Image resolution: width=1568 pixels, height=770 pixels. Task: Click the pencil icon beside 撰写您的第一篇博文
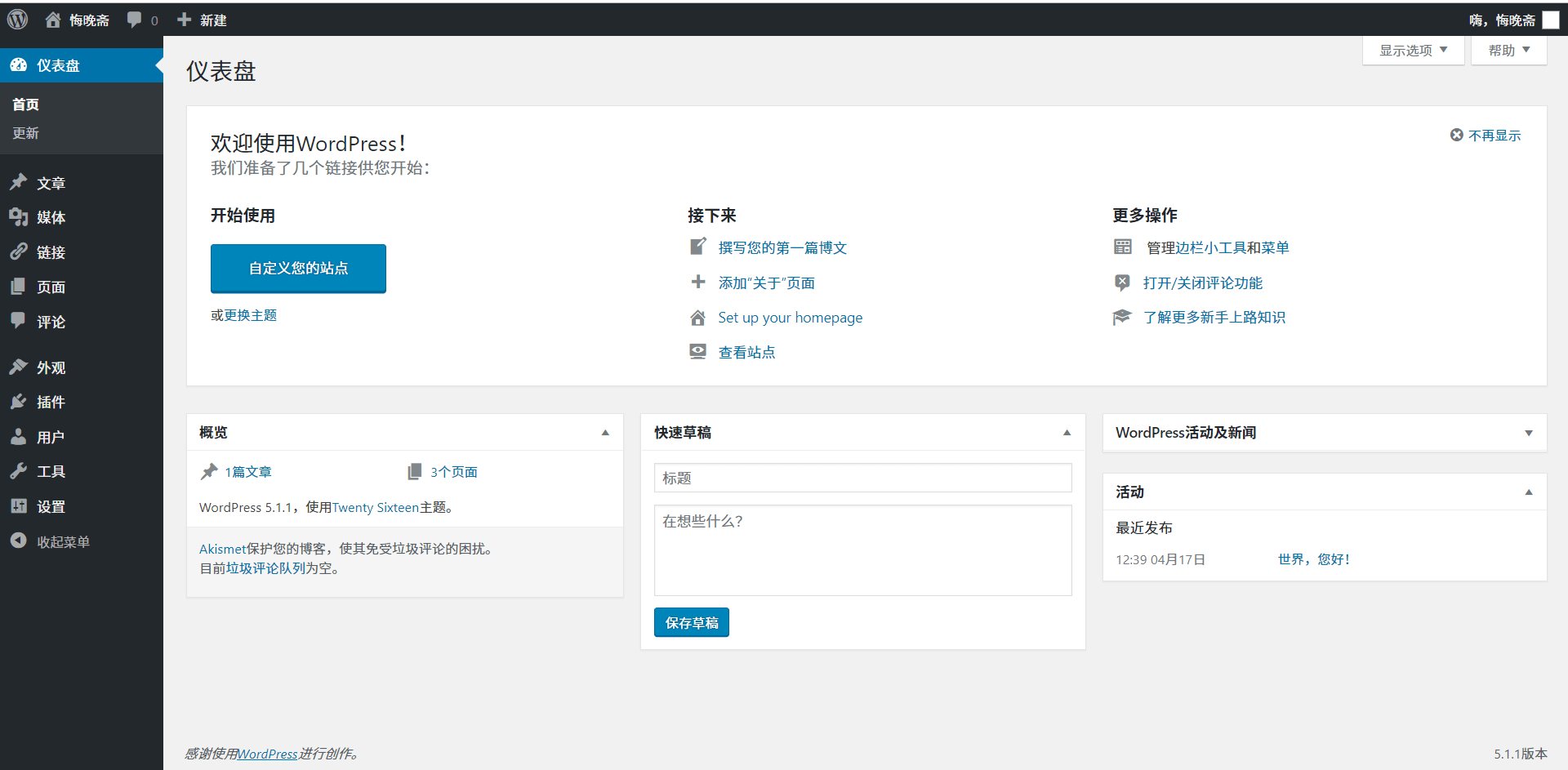tap(698, 247)
